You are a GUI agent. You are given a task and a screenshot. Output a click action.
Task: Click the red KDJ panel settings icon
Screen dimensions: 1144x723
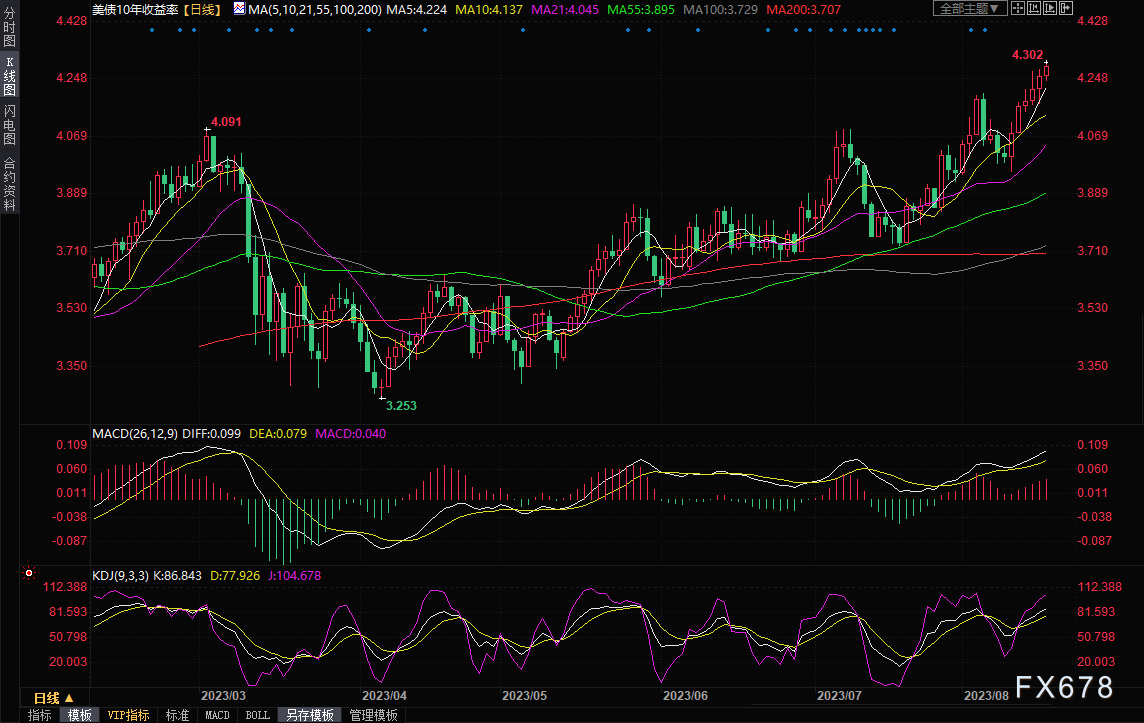pos(29,574)
